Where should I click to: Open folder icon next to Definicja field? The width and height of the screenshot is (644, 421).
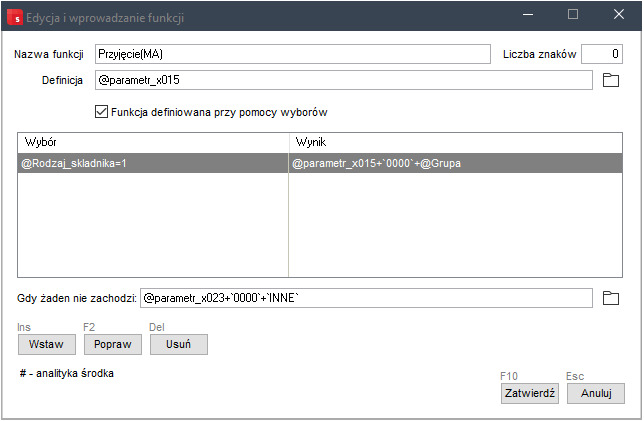[x=611, y=80]
